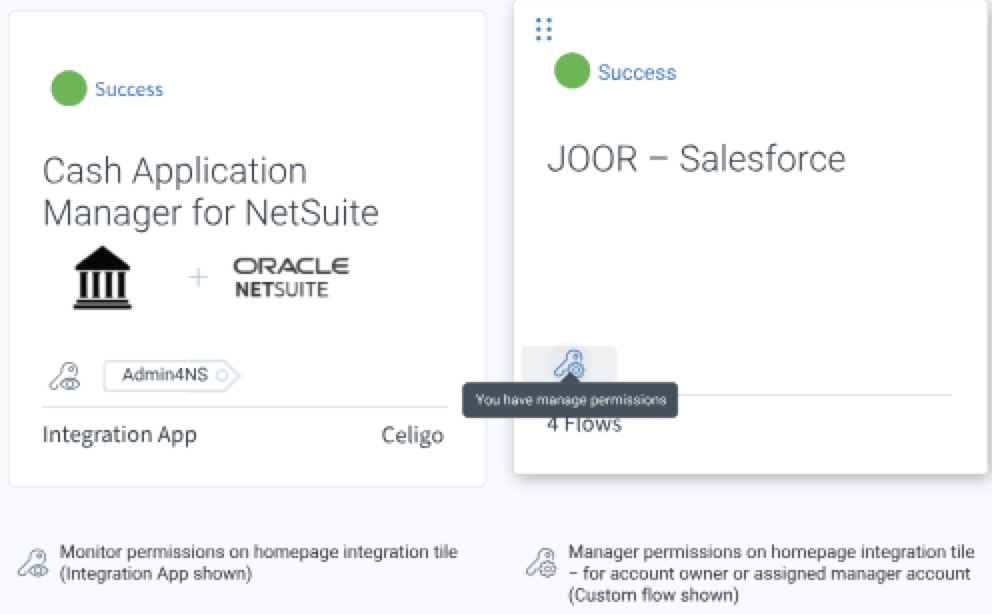
Task: Open Success status link on JOOR – Salesforce tile
Action: tap(637, 72)
